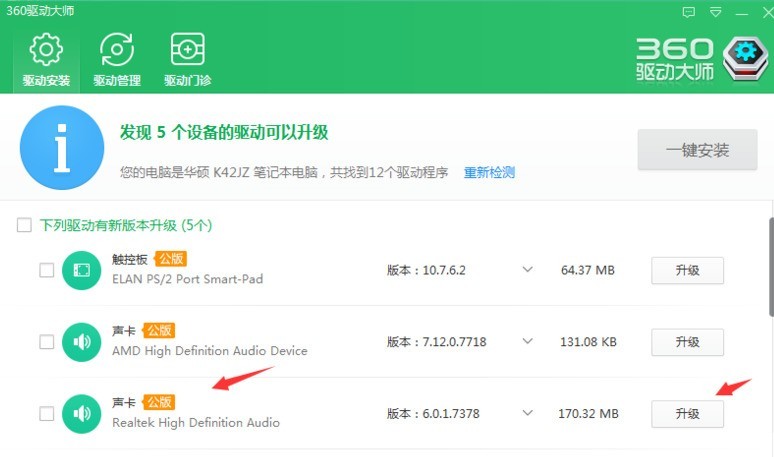Click 公版 badge on Realtek audio row

(159, 402)
